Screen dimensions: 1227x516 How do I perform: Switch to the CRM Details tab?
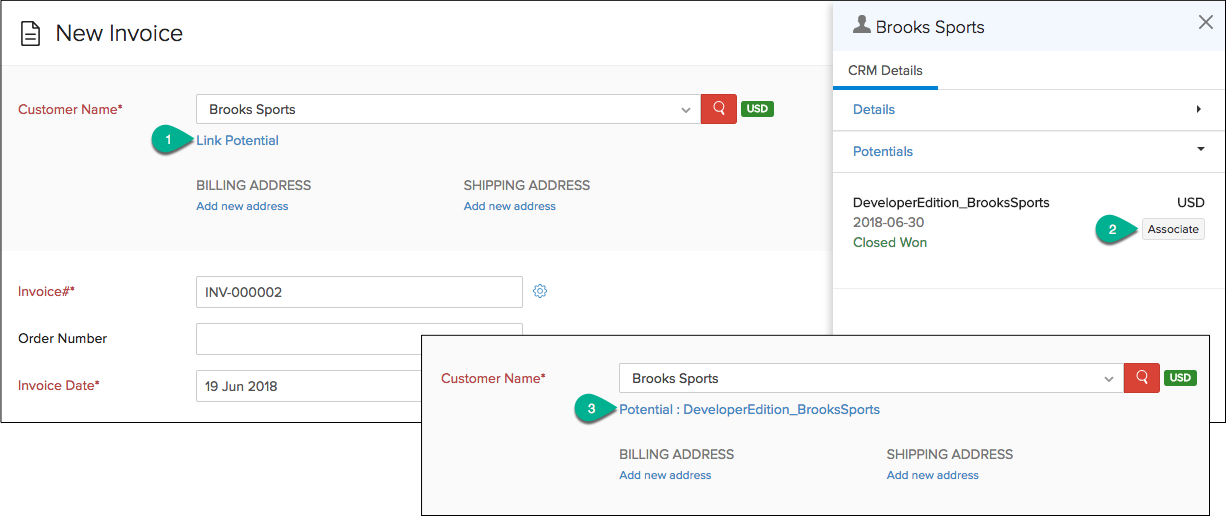(x=885, y=71)
